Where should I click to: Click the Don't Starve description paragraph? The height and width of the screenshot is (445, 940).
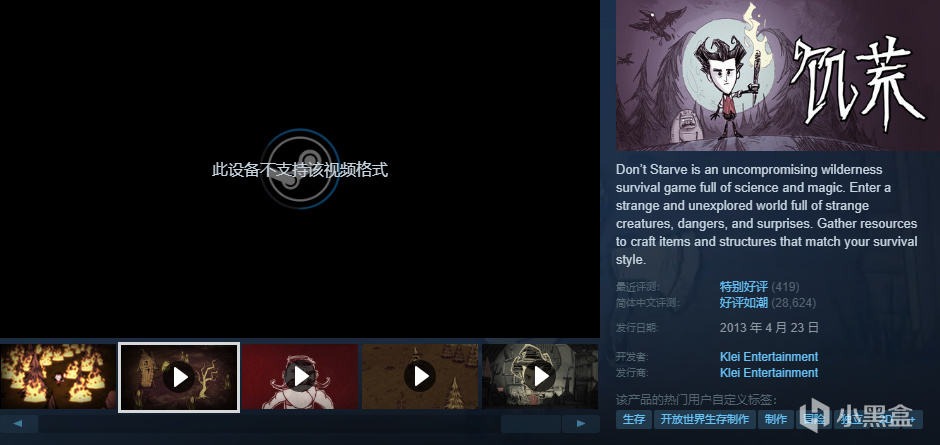767,215
